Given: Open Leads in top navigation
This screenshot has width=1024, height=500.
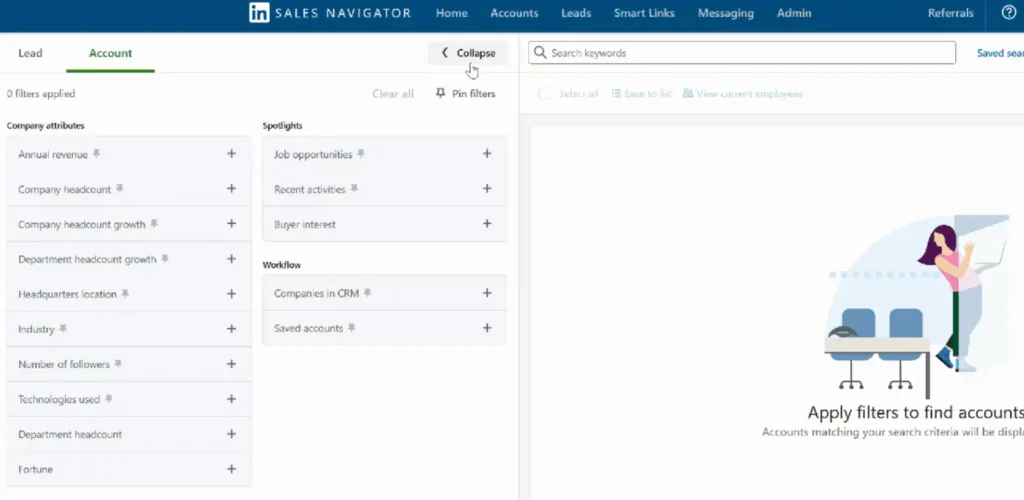Looking at the screenshot, I should [x=576, y=13].
